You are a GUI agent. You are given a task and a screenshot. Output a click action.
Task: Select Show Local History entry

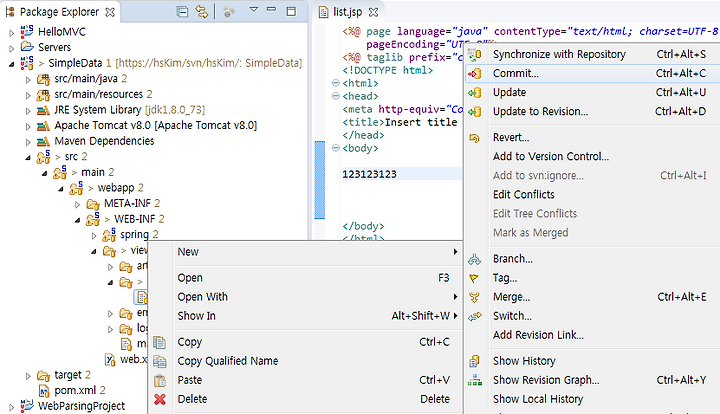click(x=592, y=399)
